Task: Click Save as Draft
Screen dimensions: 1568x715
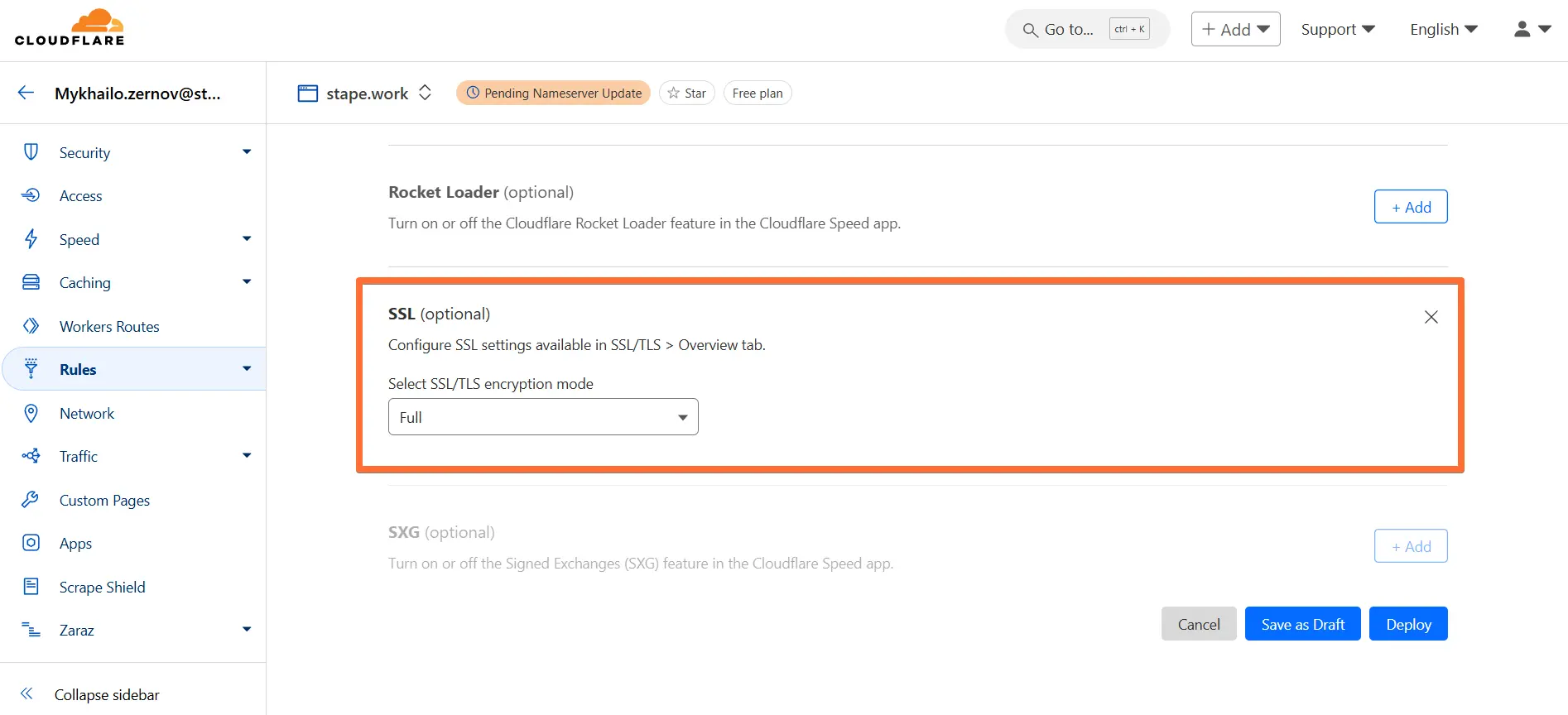Action: (1302, 624)
